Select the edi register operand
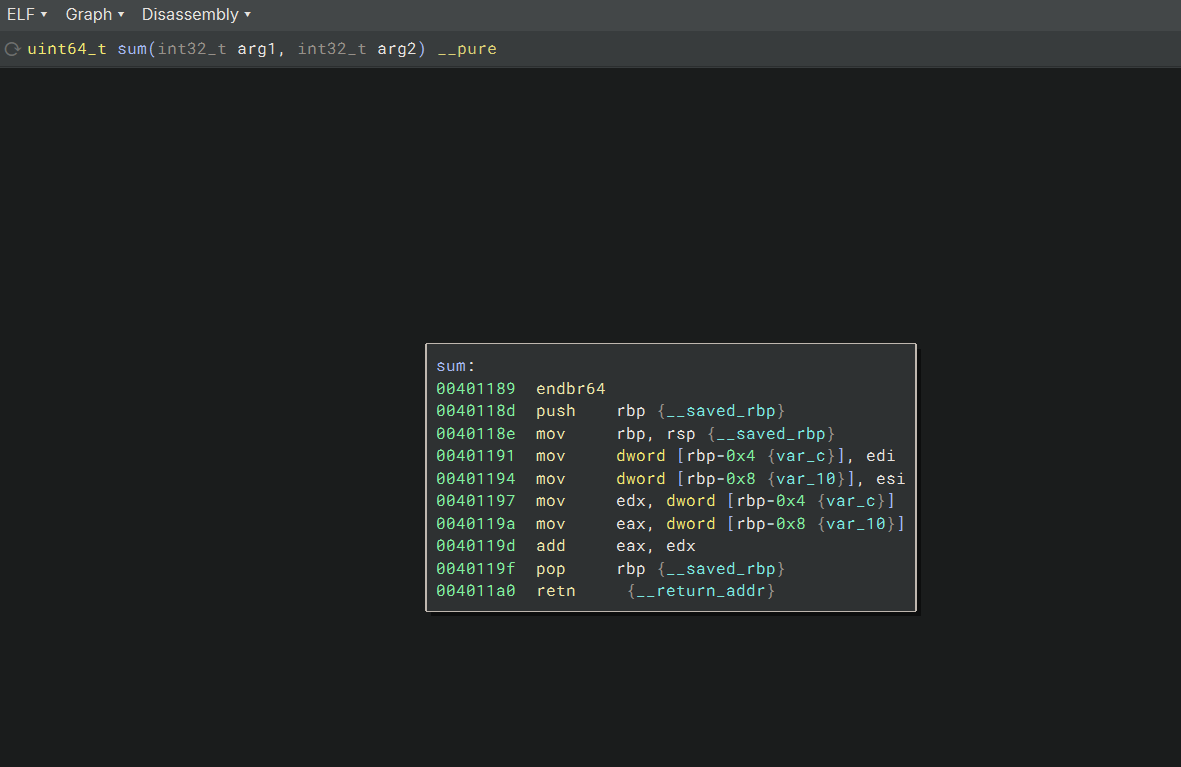 coord(880,456)
